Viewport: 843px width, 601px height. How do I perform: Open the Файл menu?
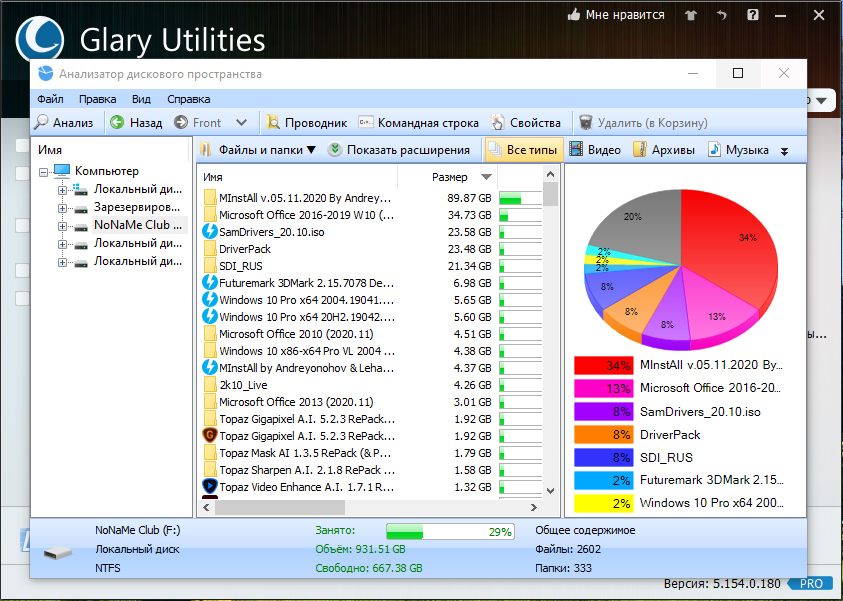pyautogui.click(x=51, y=99)
